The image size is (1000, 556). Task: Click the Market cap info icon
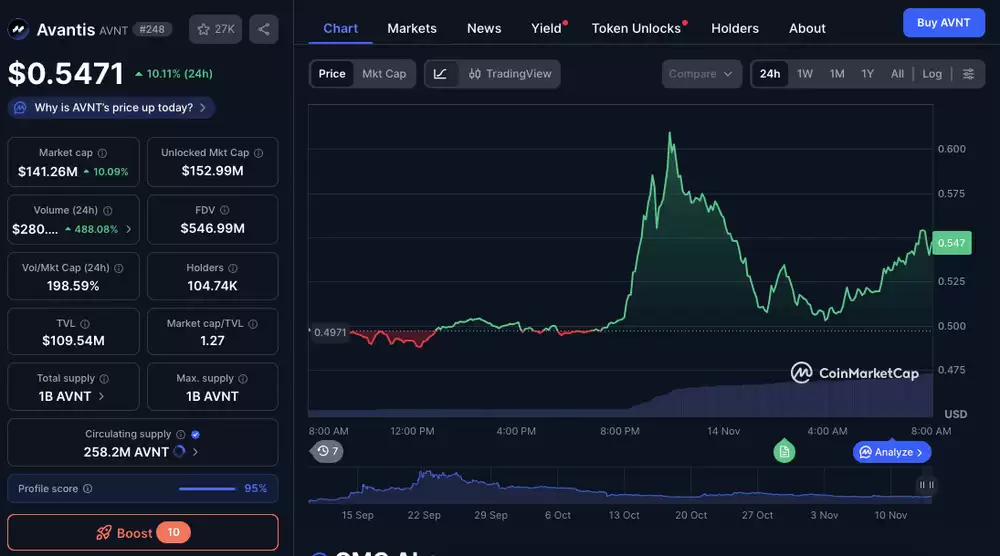pos(102,153)
